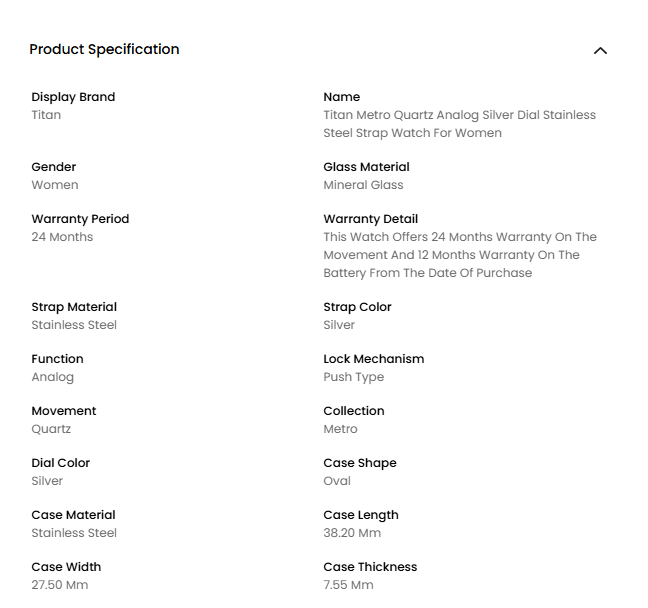This screenshot has width=648, height=608.
Task: Select the Display Brand value Titan
Action: (46, 115)
